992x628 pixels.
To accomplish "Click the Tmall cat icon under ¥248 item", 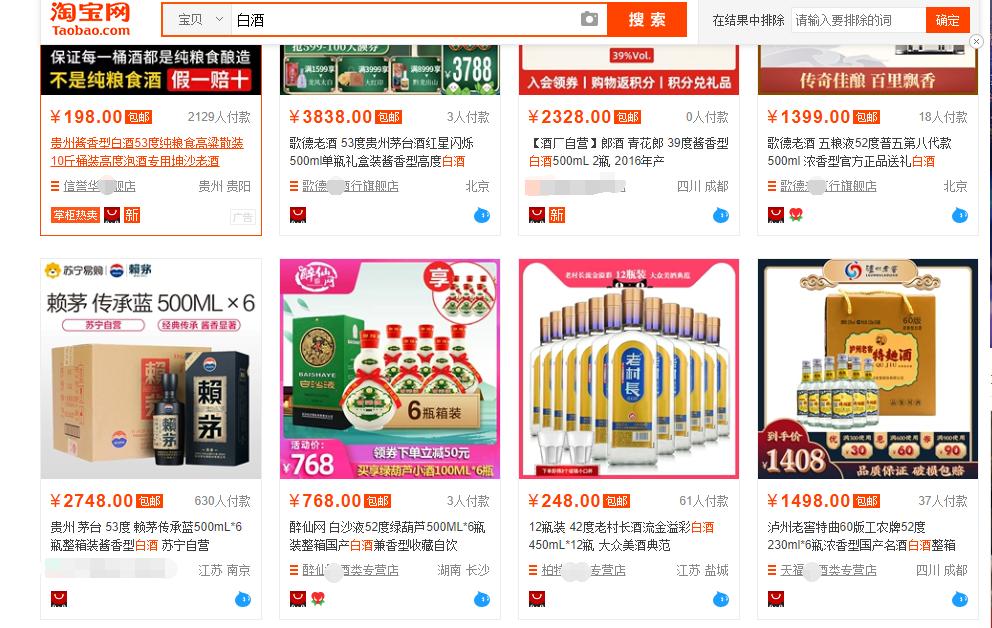I will [x=536, y=599].
